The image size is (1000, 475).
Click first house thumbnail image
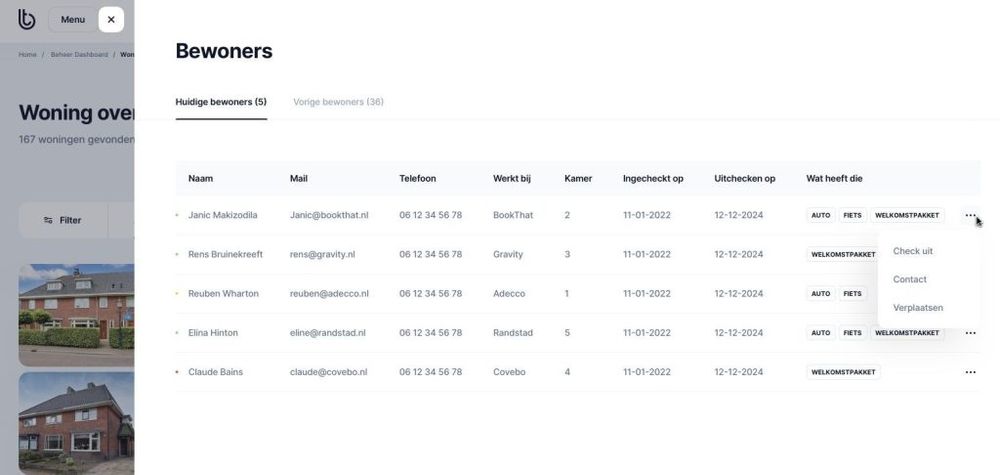[x=77, y=315]
